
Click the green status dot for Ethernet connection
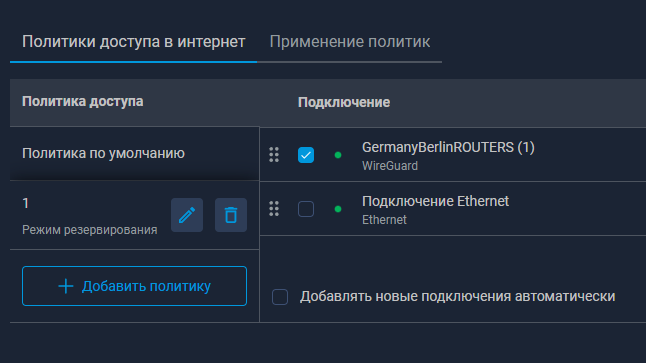338,209
